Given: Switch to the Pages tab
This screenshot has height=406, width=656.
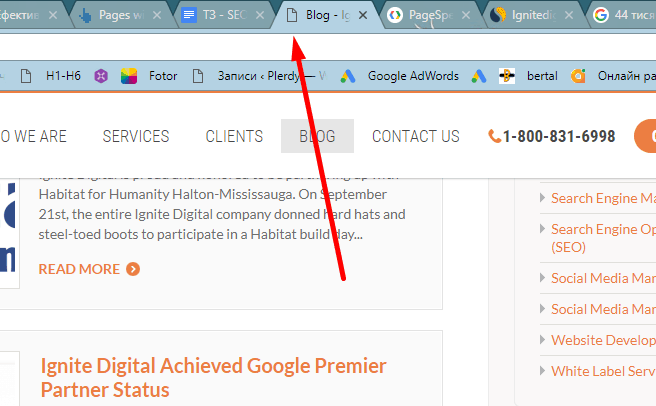Looking at the screenshot, I should [121, 15].
